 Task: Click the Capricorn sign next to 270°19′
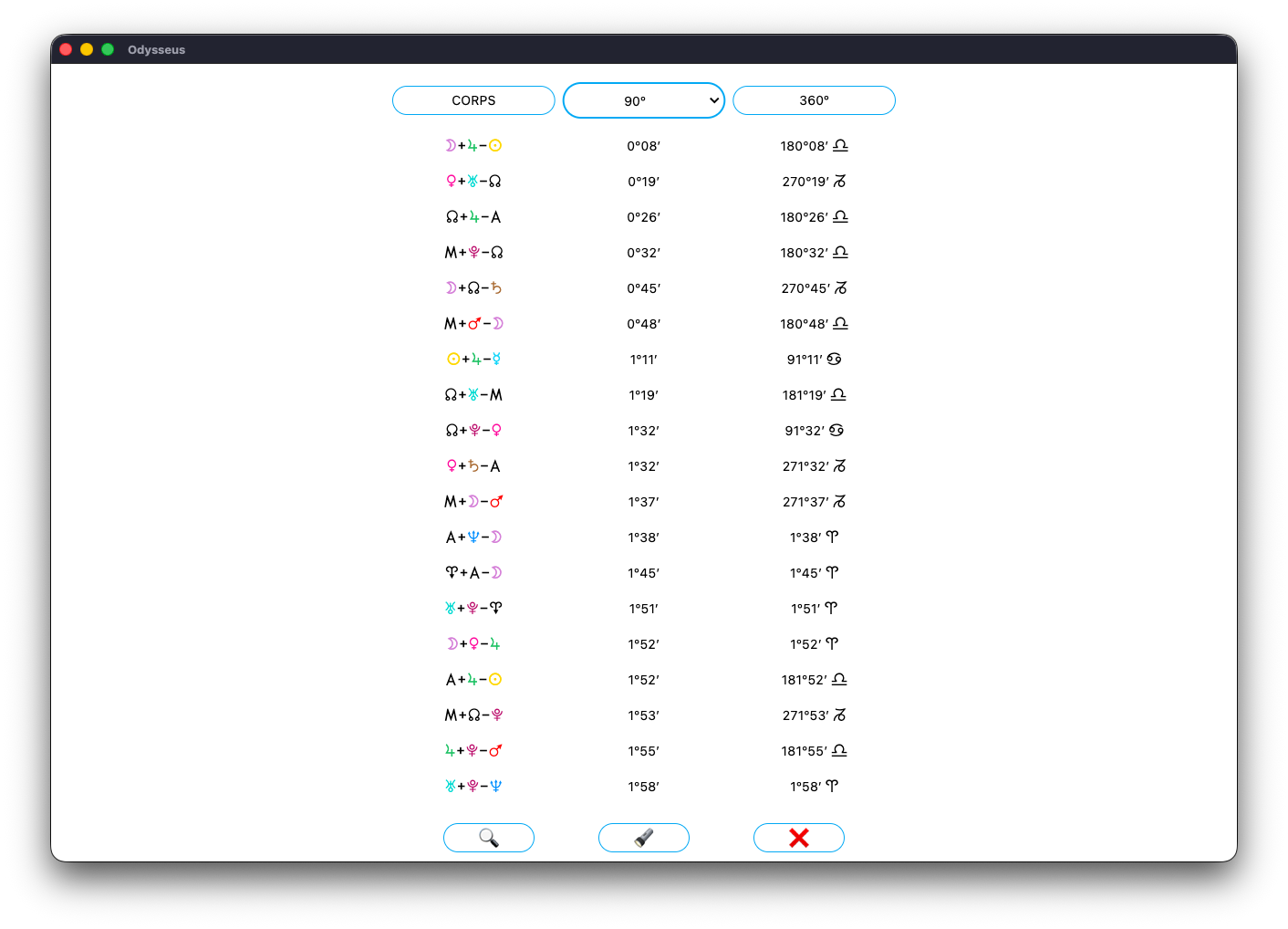(839, 182)
